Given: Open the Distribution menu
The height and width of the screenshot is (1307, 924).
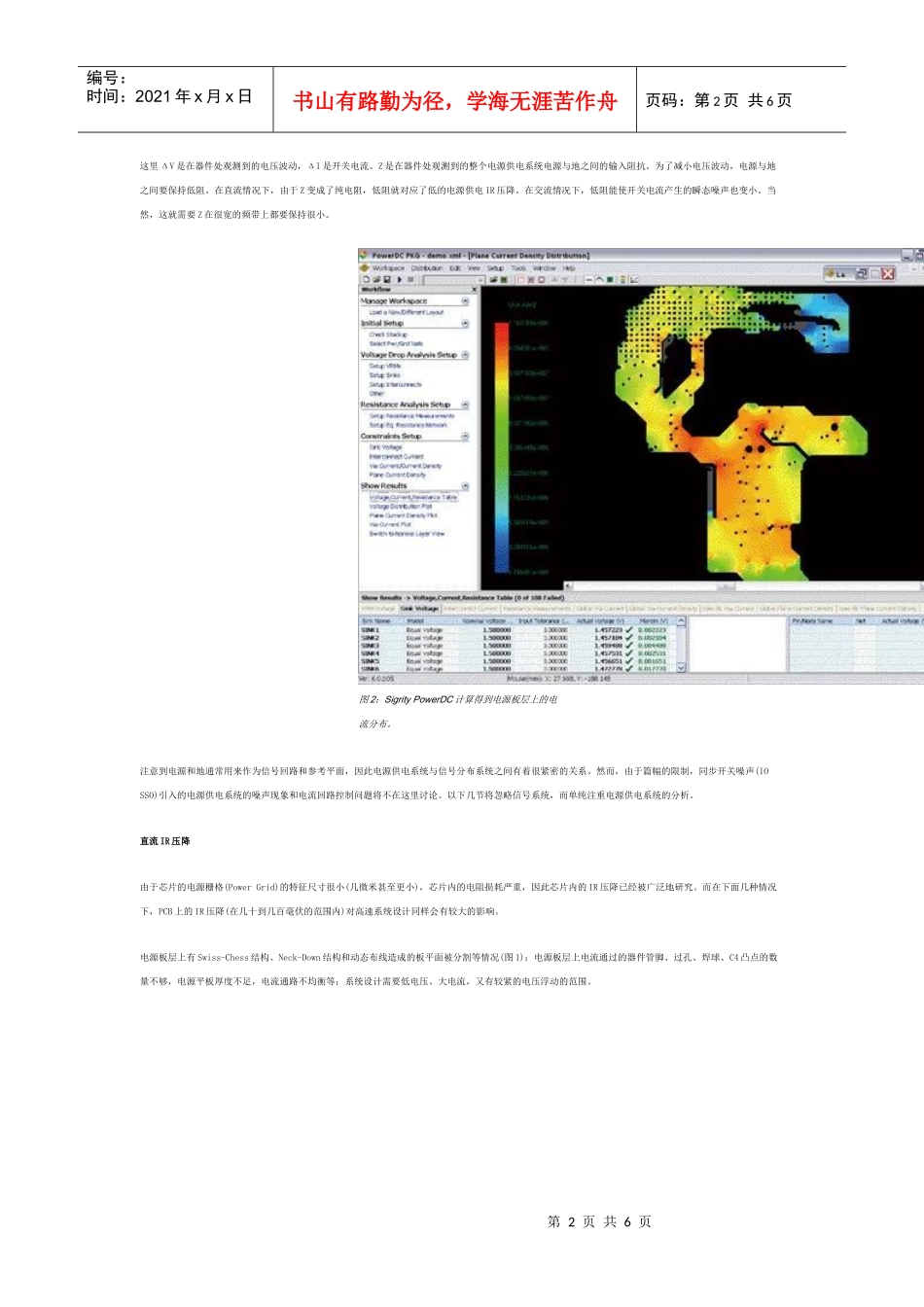Looking at the screenshot, I should click(426, 268).
